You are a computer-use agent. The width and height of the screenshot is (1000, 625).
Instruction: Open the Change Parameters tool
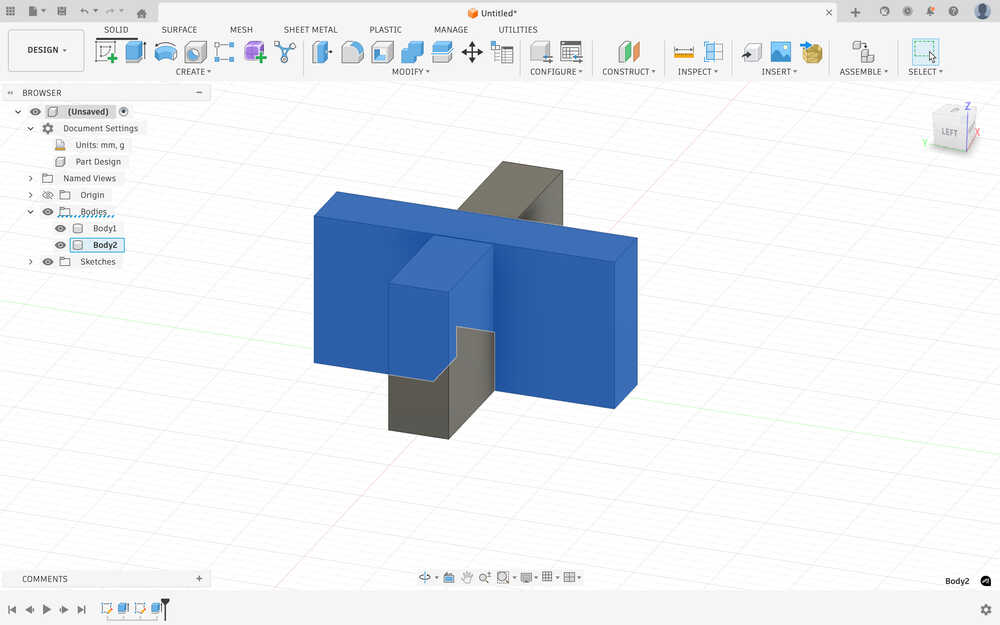tap(502, 52)
